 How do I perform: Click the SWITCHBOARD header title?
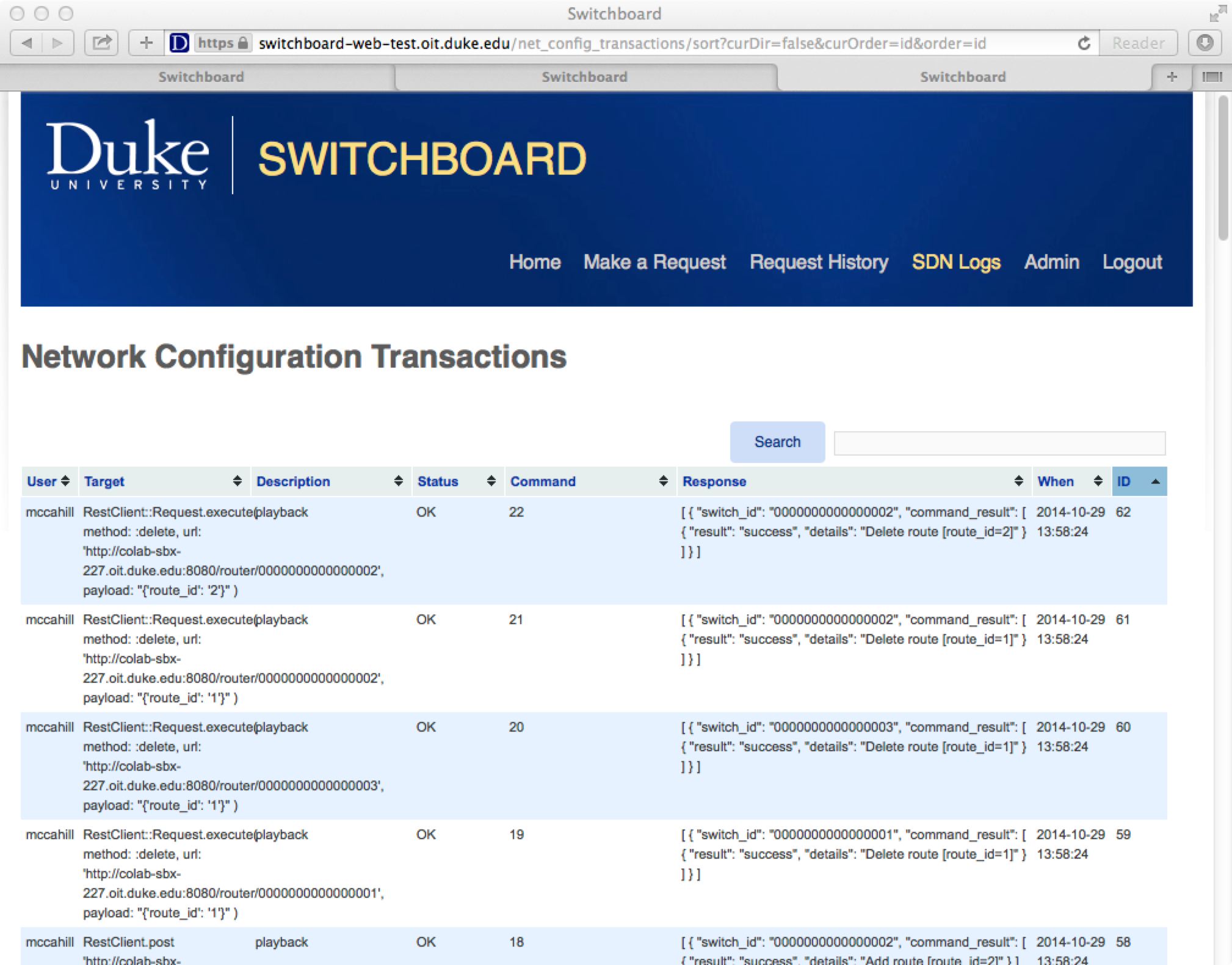(x=422, y=159)
